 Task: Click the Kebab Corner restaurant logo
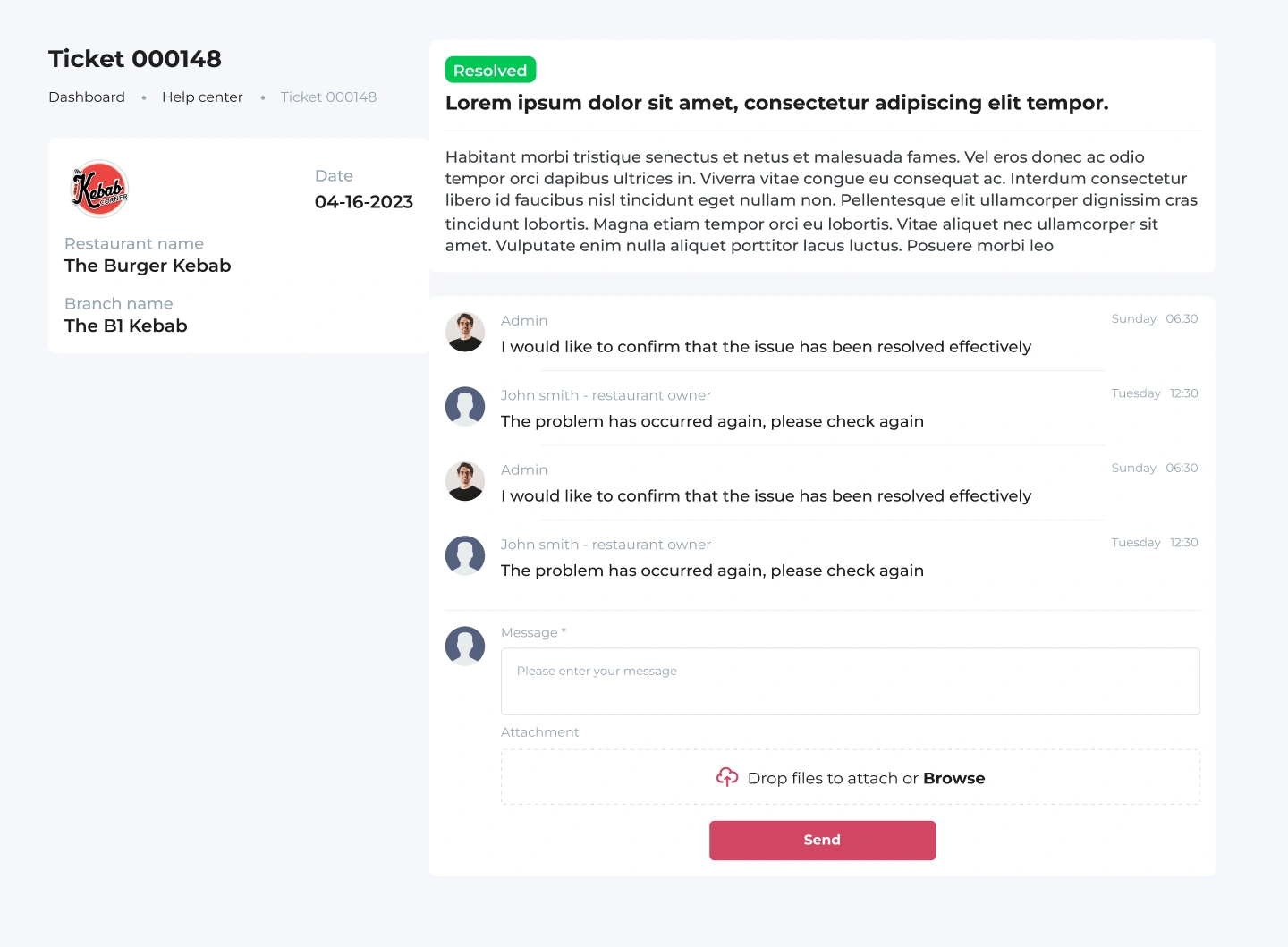point(100,189)
